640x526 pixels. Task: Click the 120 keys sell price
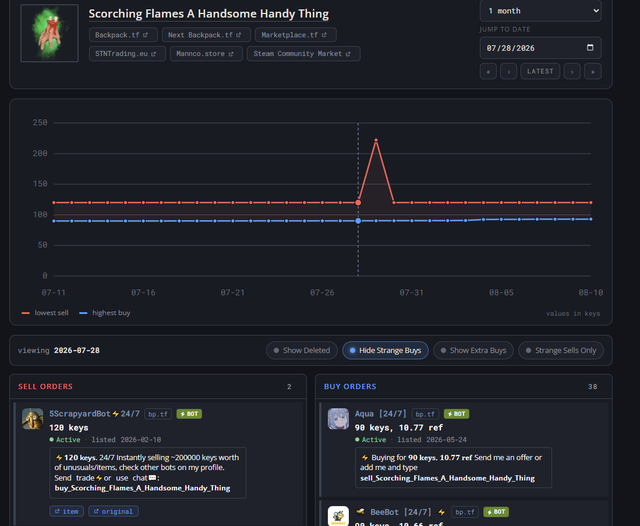pyautogui.click(x=69, y=428)
